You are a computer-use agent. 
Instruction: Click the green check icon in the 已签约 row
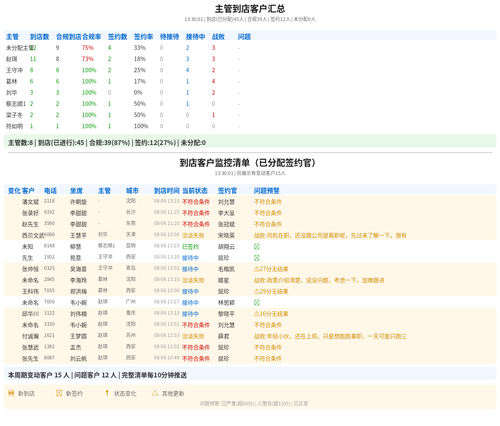[x=257, y=247]
